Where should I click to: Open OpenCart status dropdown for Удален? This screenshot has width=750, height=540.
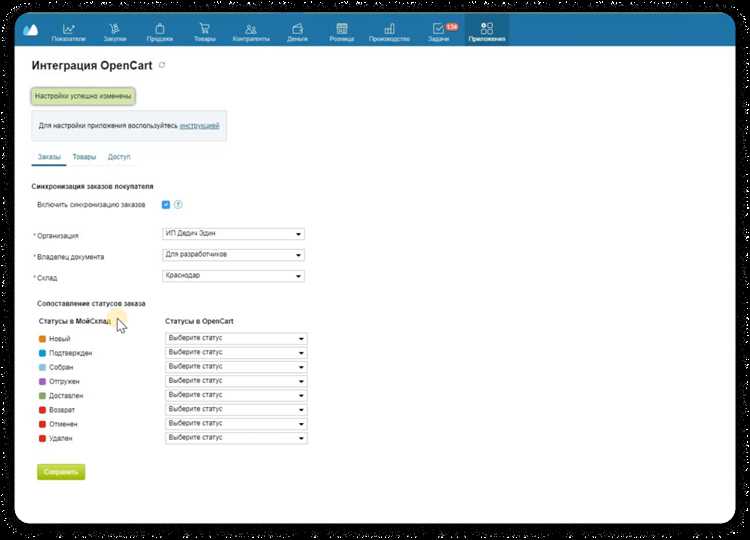[236, 438]
